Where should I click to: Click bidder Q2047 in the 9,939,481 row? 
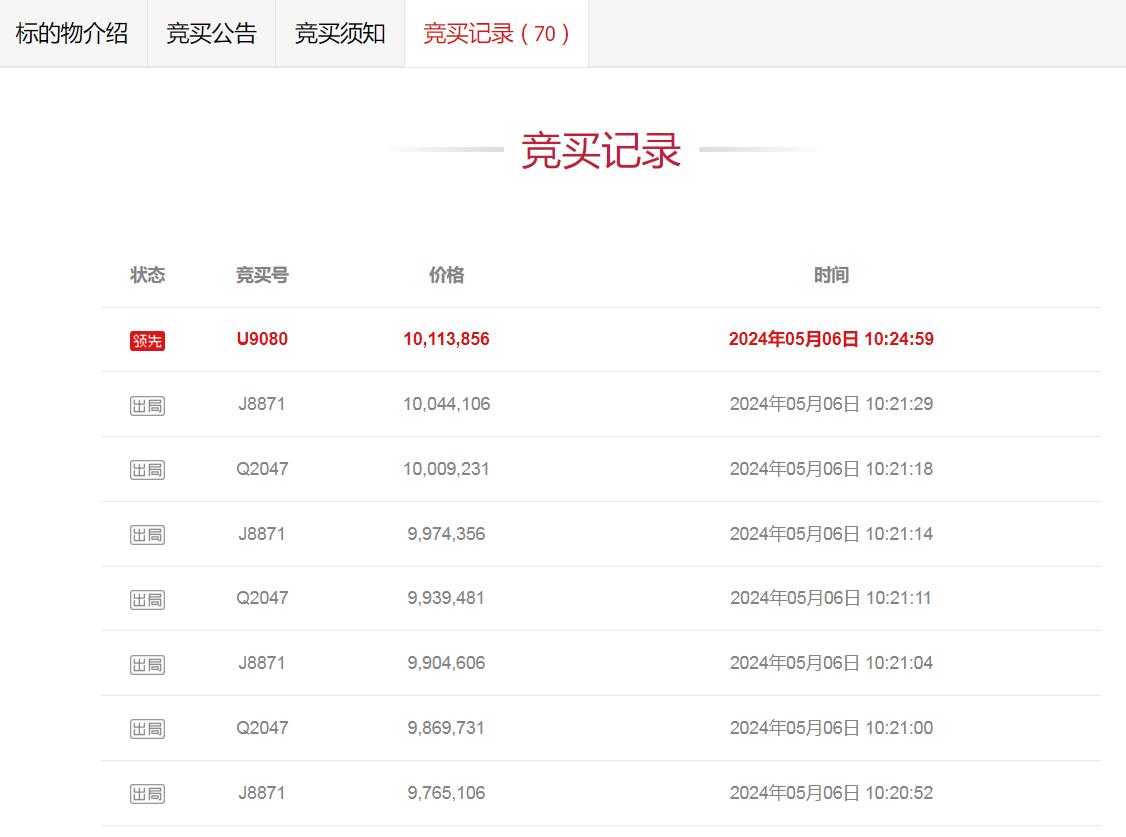tap(262, 598)
